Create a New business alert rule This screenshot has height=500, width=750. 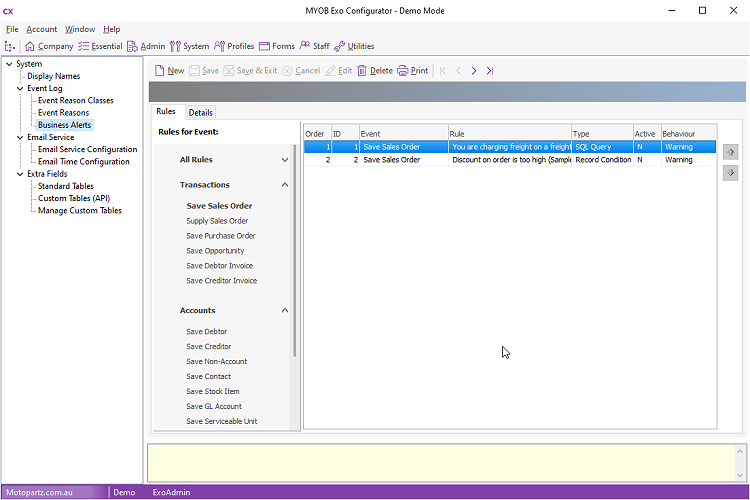click(x=169, y=71)
